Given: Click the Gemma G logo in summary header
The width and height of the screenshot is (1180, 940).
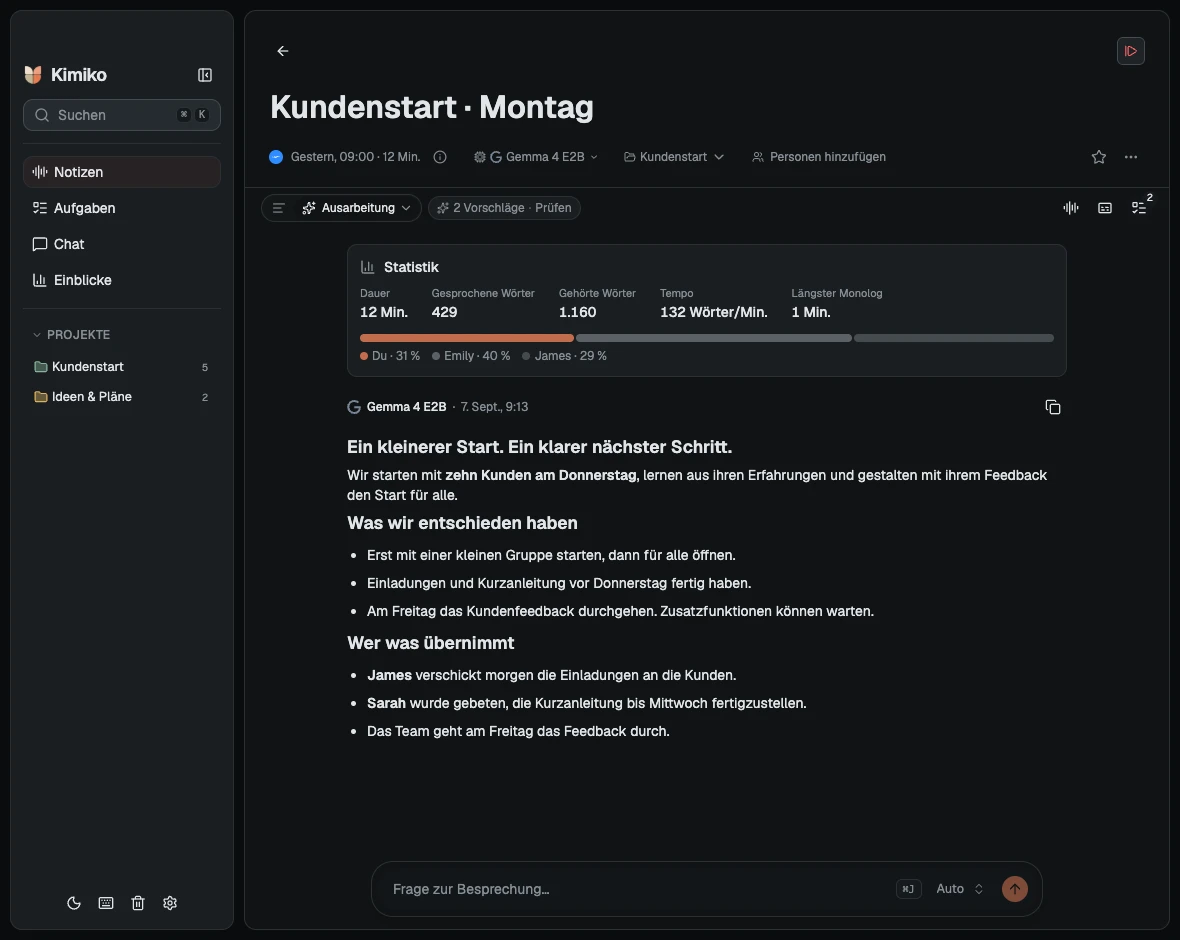Looking at the screenshot, I should click(x=354, y=407).
